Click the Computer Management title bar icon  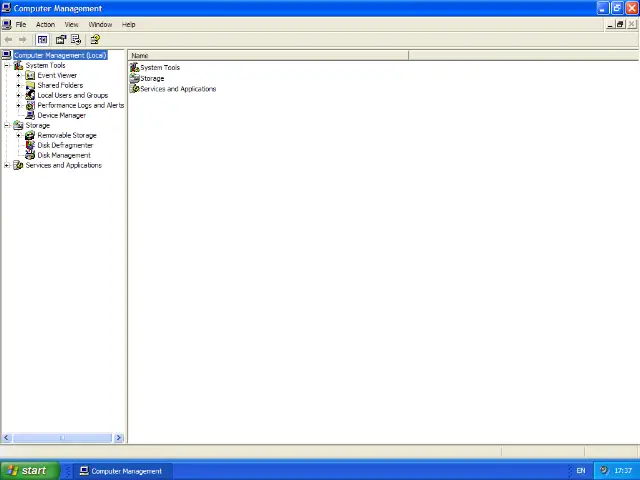[x=6, y=8]
